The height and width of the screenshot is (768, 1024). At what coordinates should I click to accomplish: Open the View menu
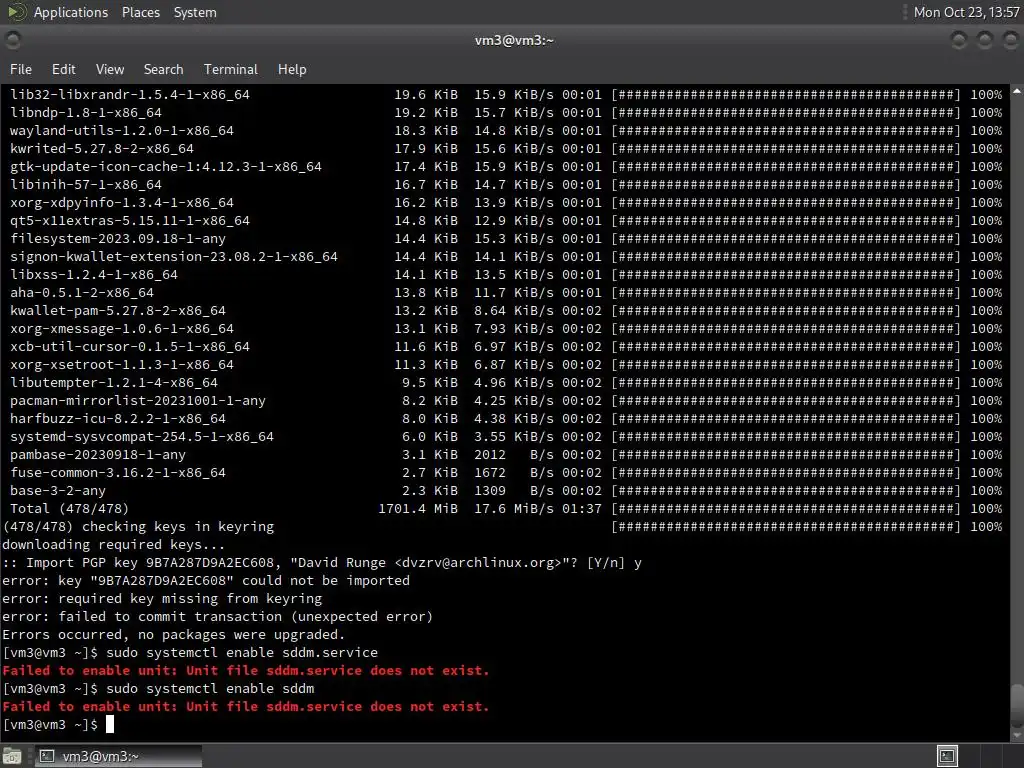110,69
